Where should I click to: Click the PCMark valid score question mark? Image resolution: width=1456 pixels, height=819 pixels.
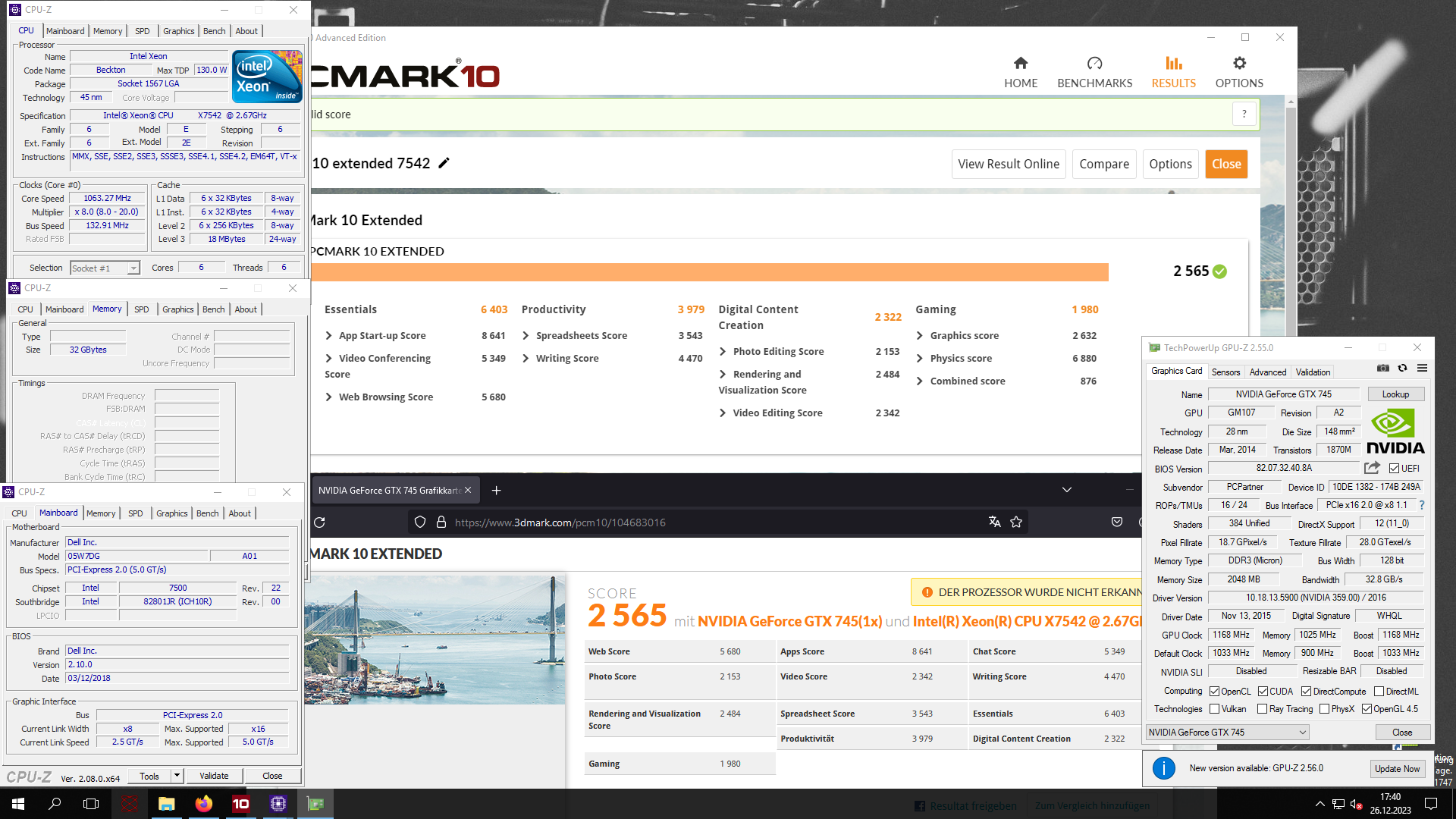point(1244,115)
